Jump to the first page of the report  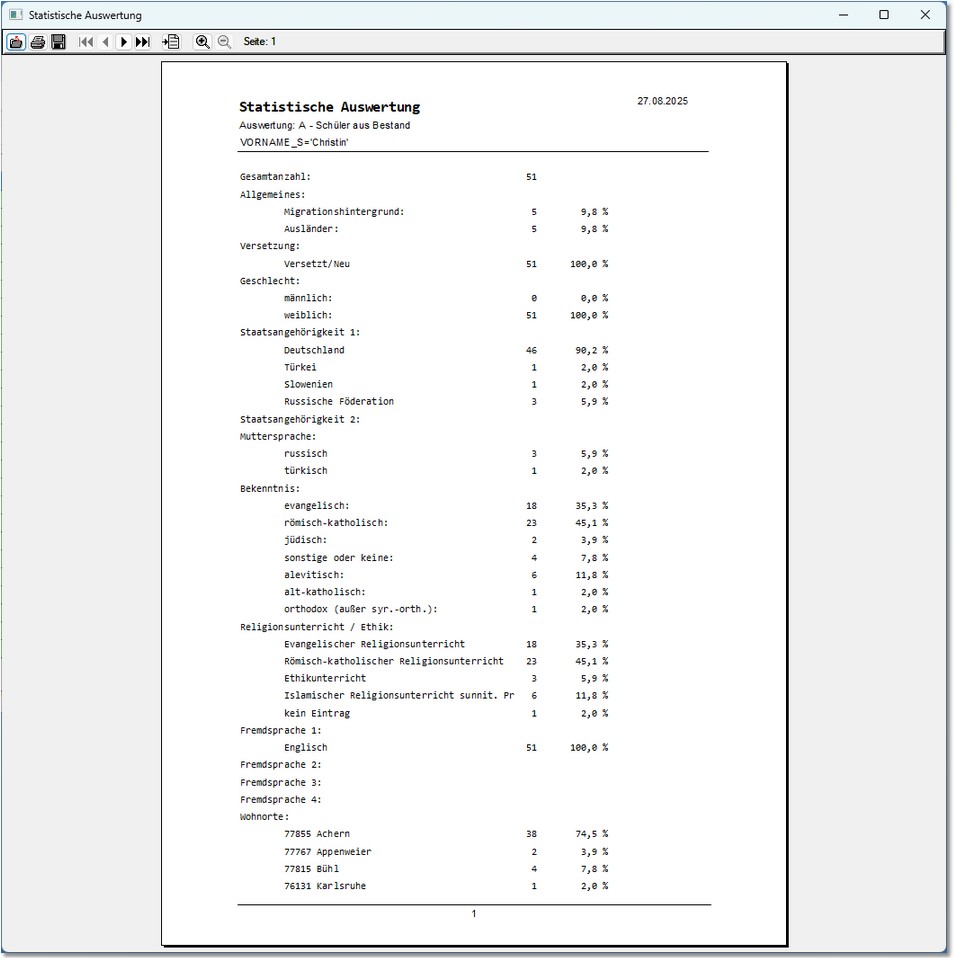point(86,42)
